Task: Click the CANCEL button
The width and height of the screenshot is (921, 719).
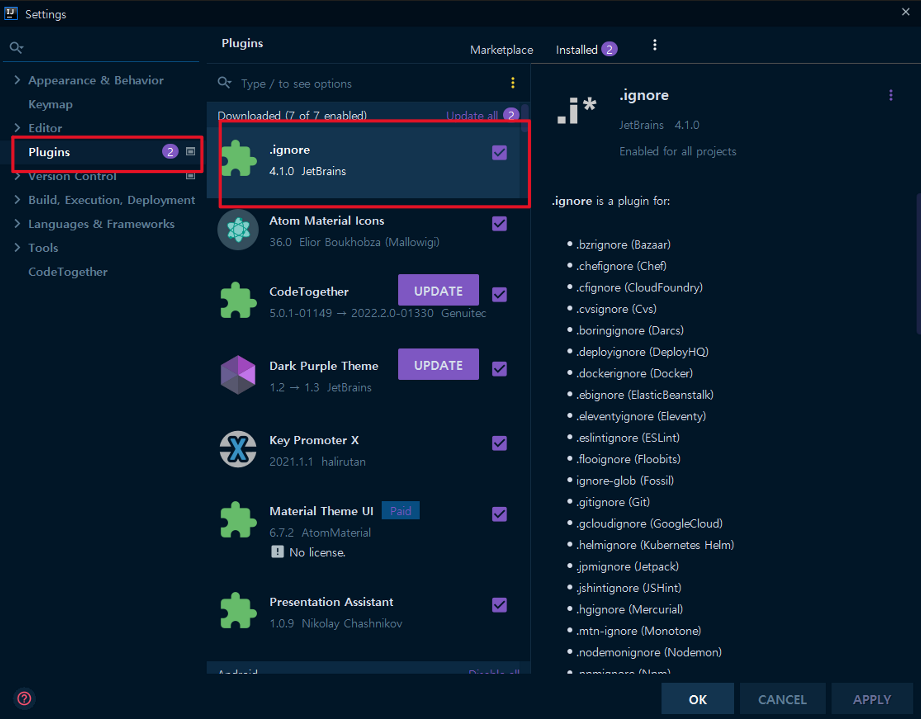Action: coord(782,699)
